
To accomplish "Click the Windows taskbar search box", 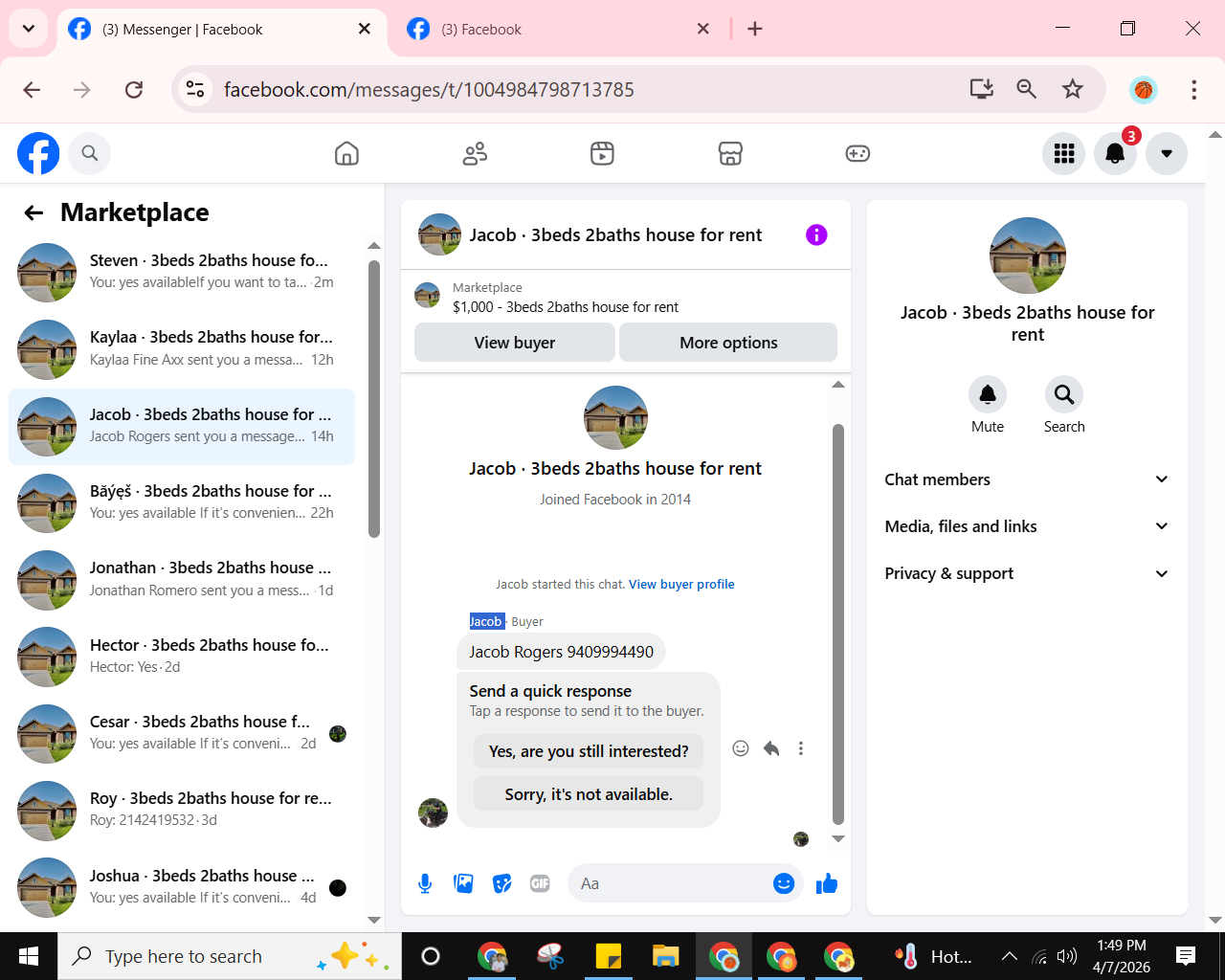I will coord(230,956).
